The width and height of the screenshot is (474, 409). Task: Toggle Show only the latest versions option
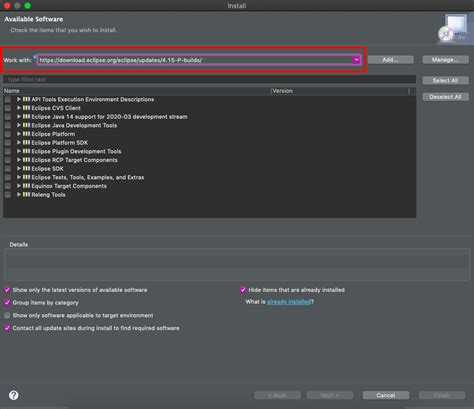[x=7, y=290]
